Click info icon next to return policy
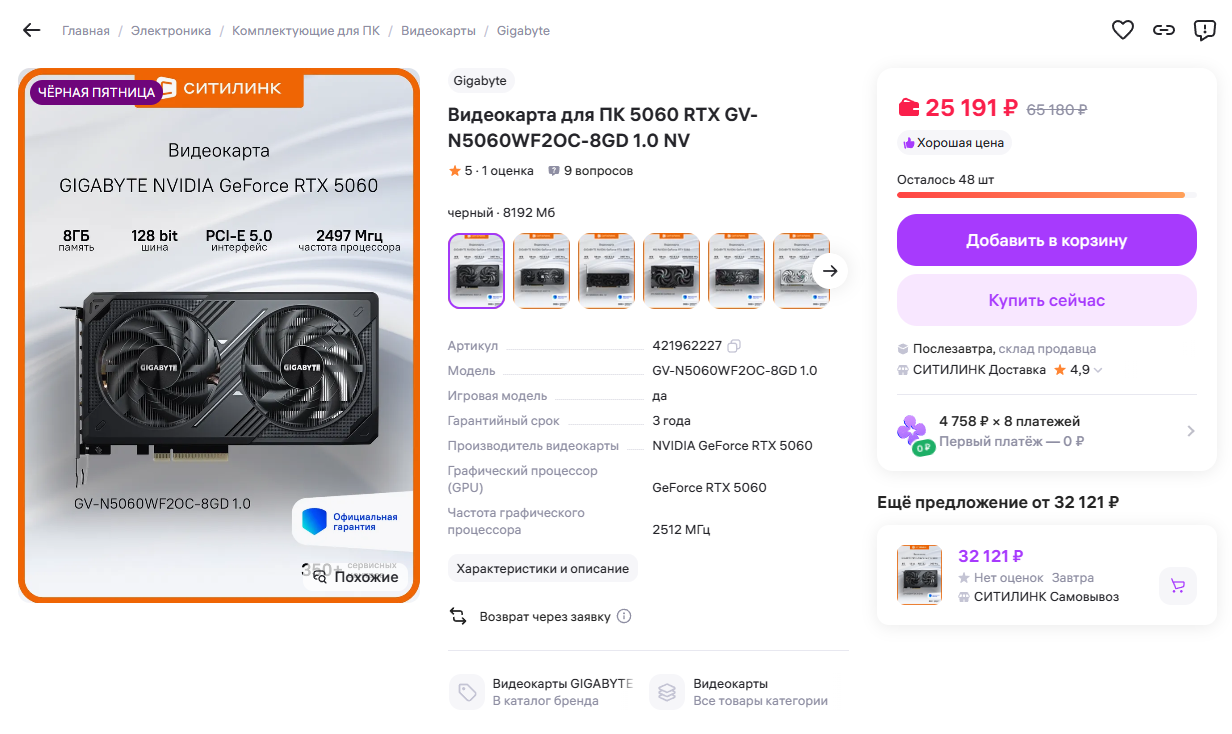 pos(624,616)
